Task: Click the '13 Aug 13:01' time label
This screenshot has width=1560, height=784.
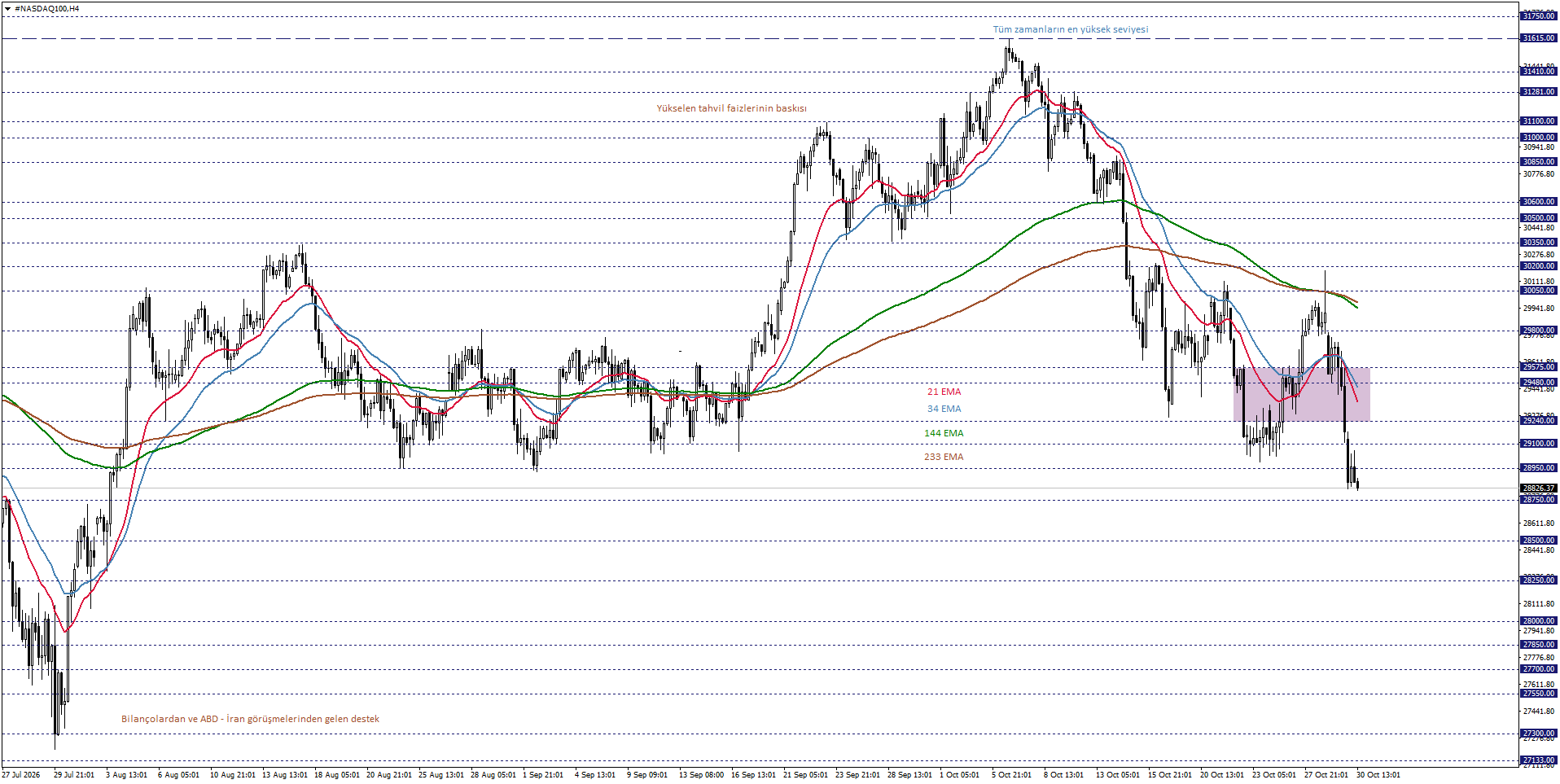Action: pyautogui.click(x=285, y=775)
